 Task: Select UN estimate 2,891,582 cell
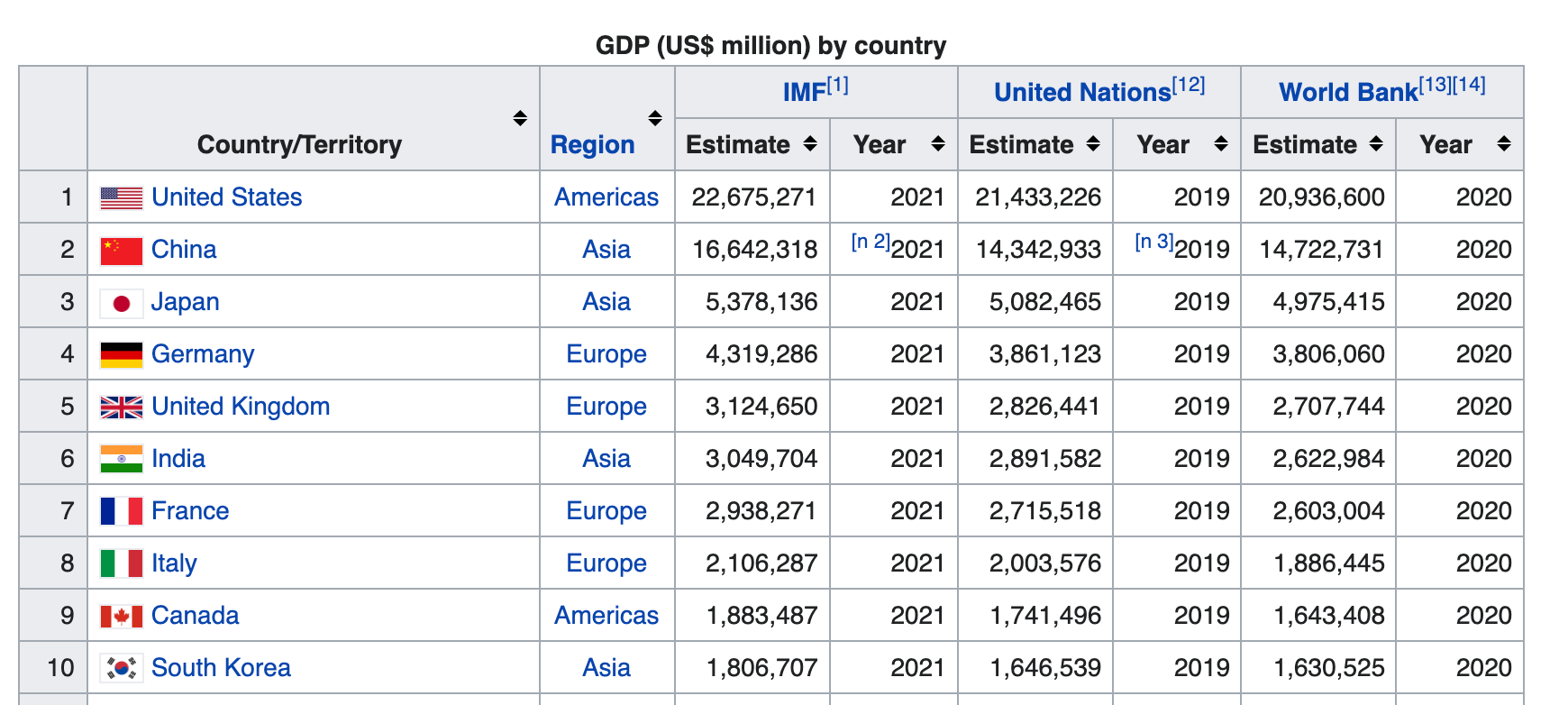pyautogui.click(x=1035, y=459)
